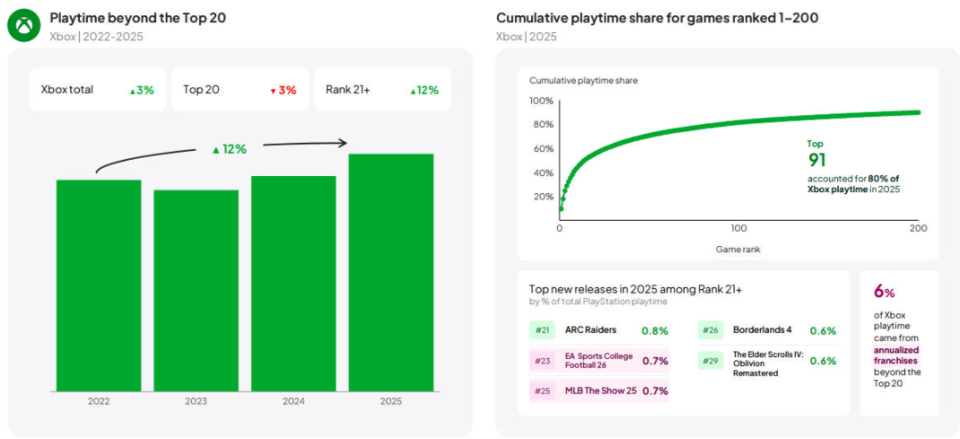Screen dimensions: 960x439
Task: Click the #21 rank badge
Action: pyautogui.click(x=543, y=330)
